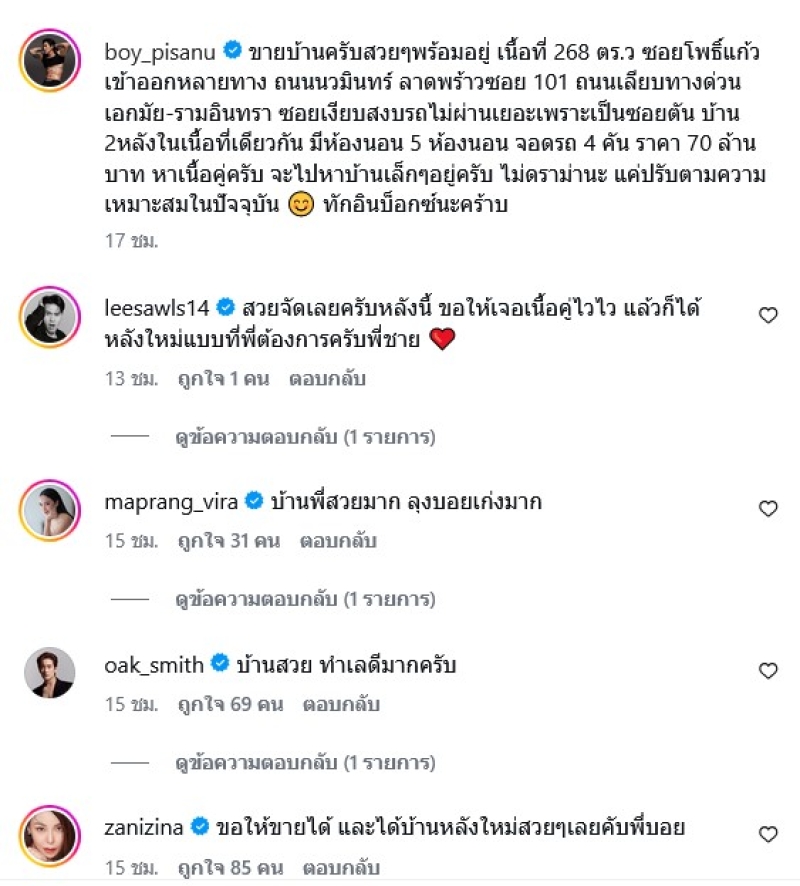Go to the zanizina username link
This screenshot has height=886, width=800.
(144, 826)
